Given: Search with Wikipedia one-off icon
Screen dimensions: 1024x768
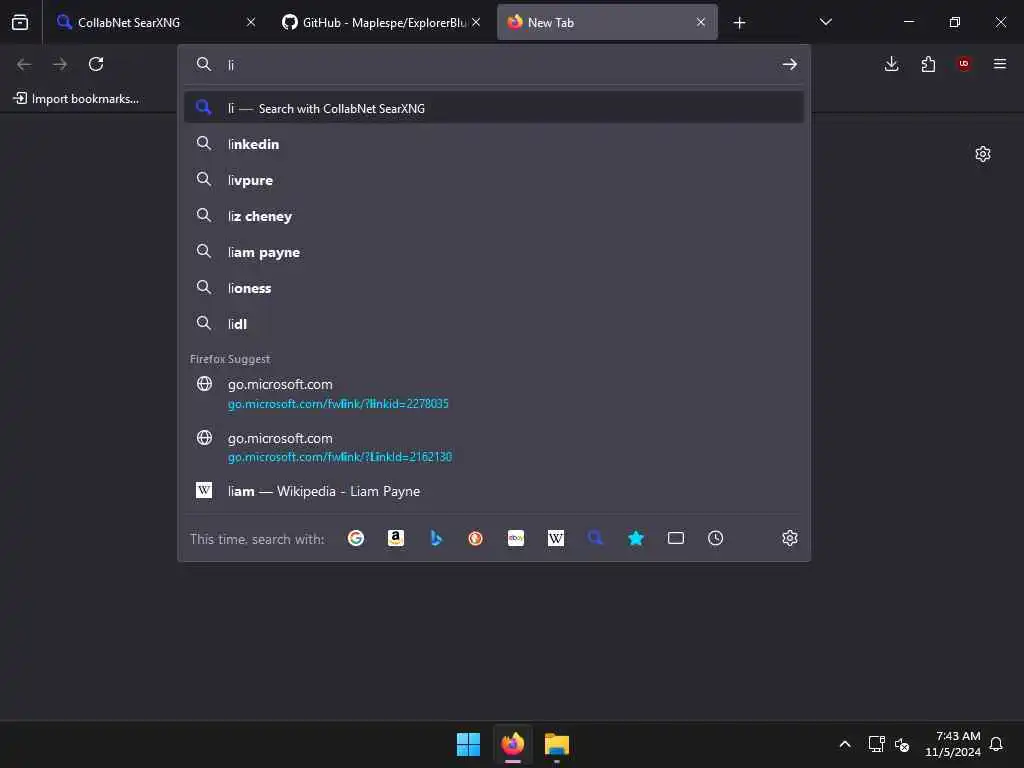Looking at the screenshot, I should pos(556,538).
